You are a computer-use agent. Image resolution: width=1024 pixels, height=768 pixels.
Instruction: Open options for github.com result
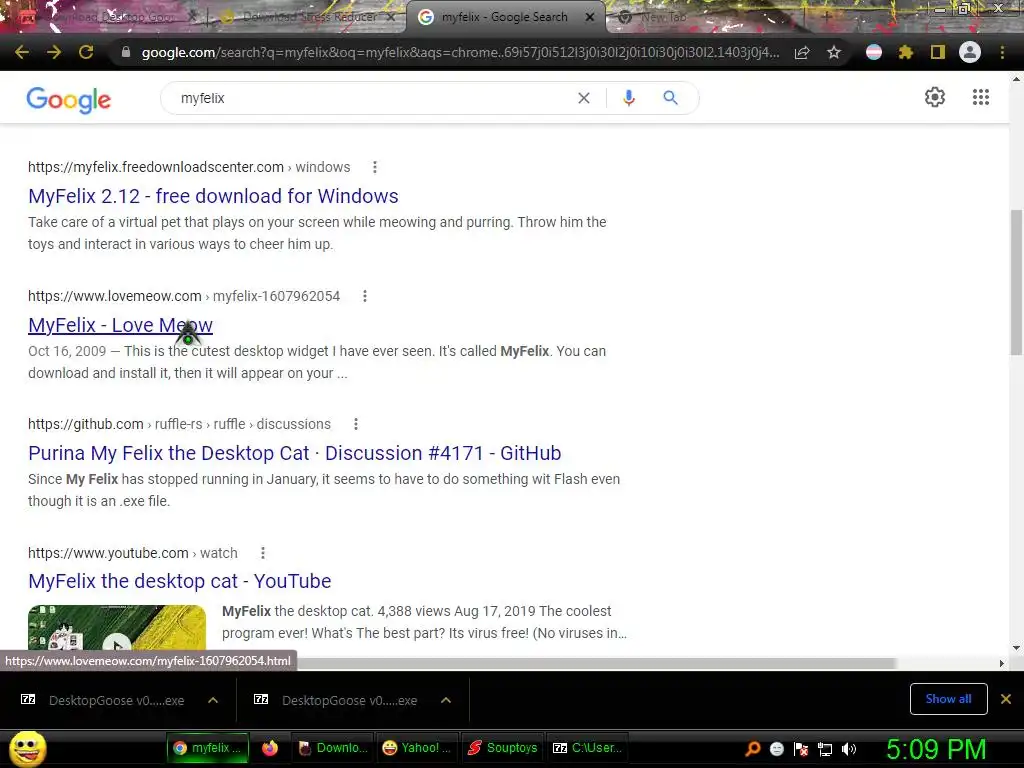[x=356, y=424]
